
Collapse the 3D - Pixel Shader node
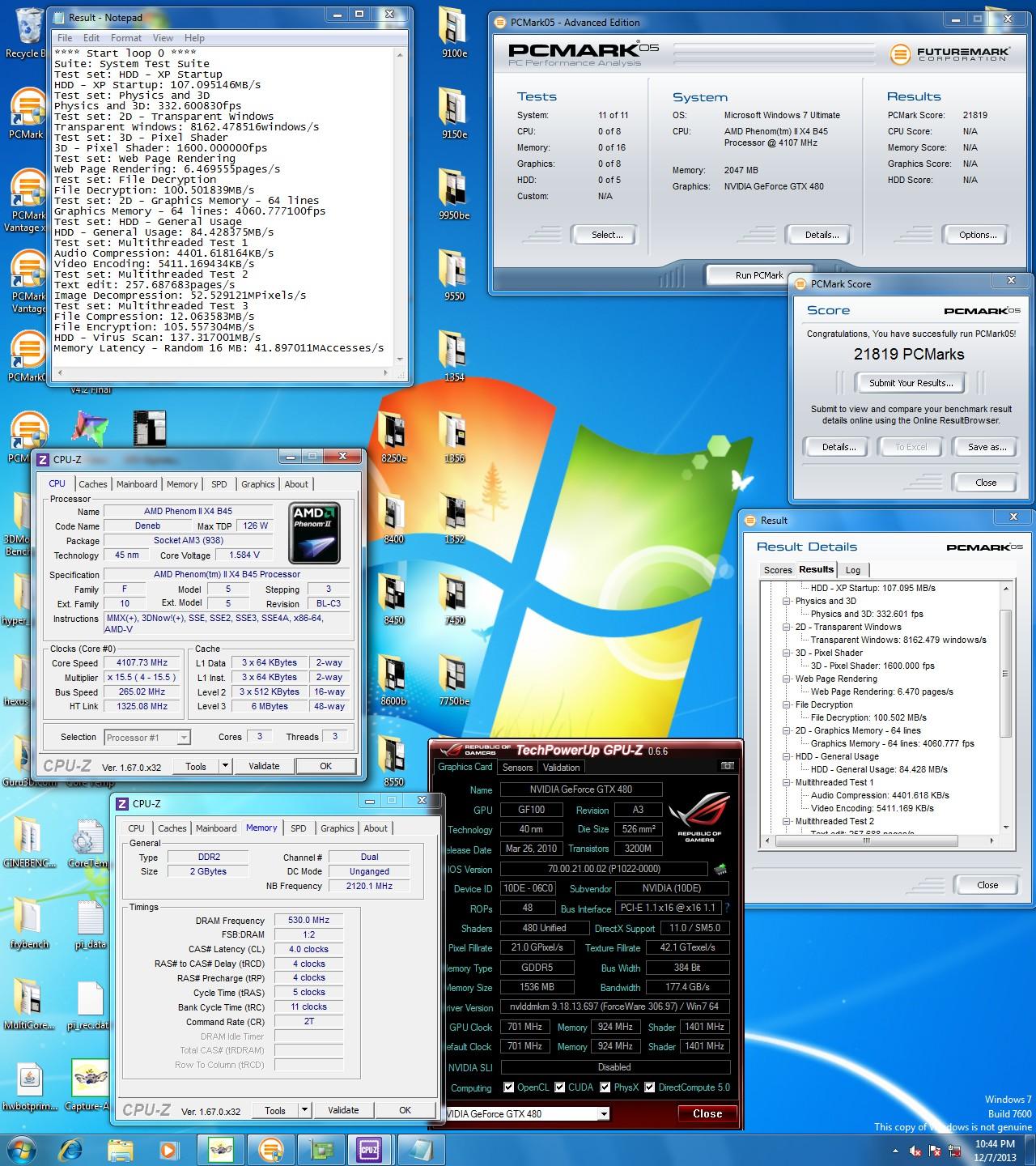786,653
